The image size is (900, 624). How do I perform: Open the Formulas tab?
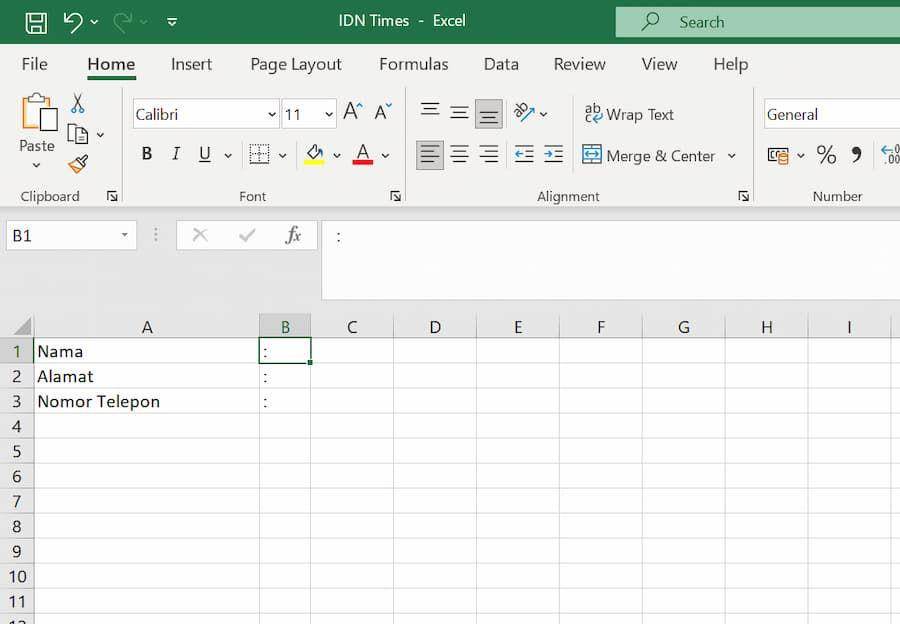click(413, 64)
